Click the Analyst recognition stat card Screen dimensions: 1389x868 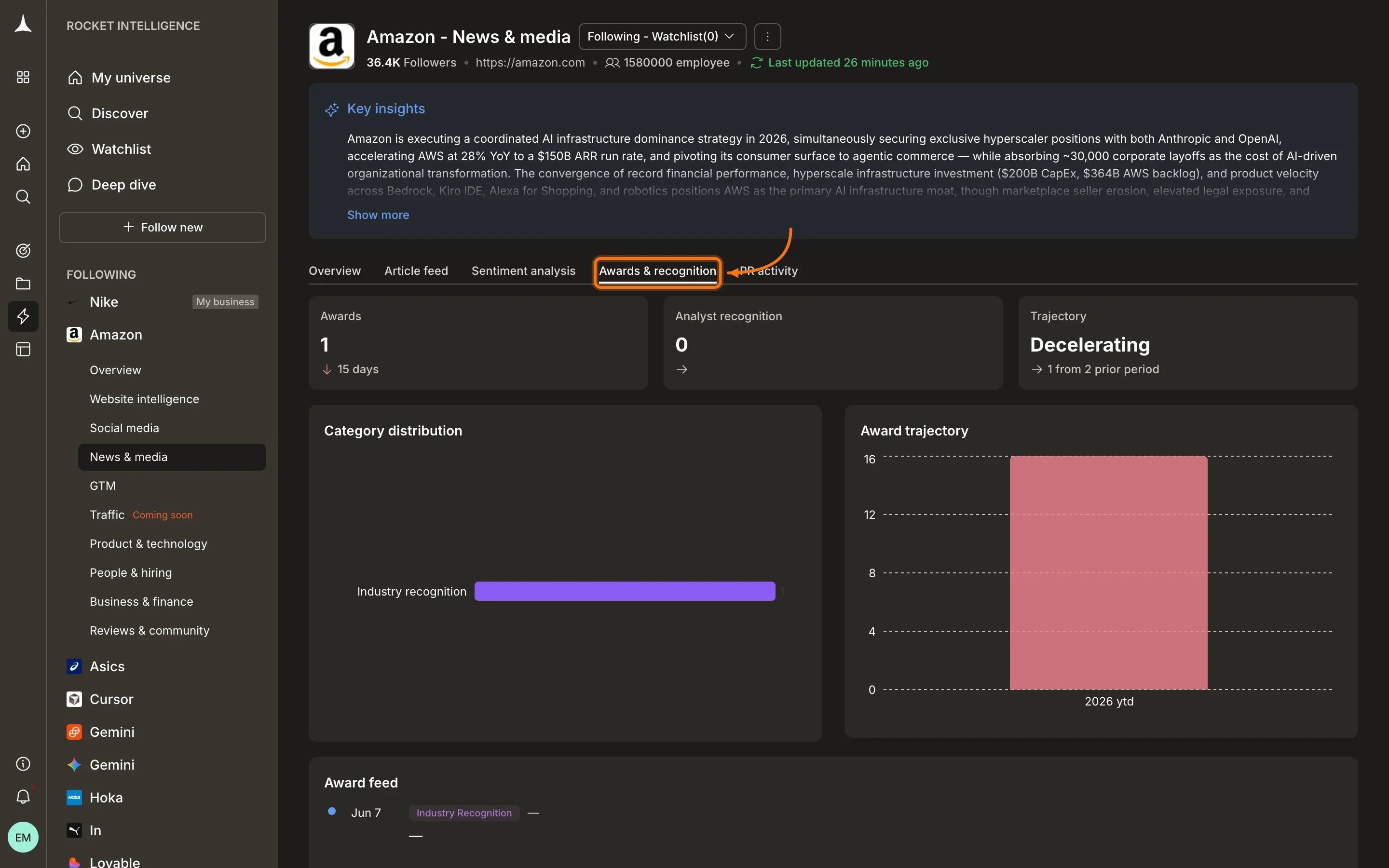coord(833,343)
